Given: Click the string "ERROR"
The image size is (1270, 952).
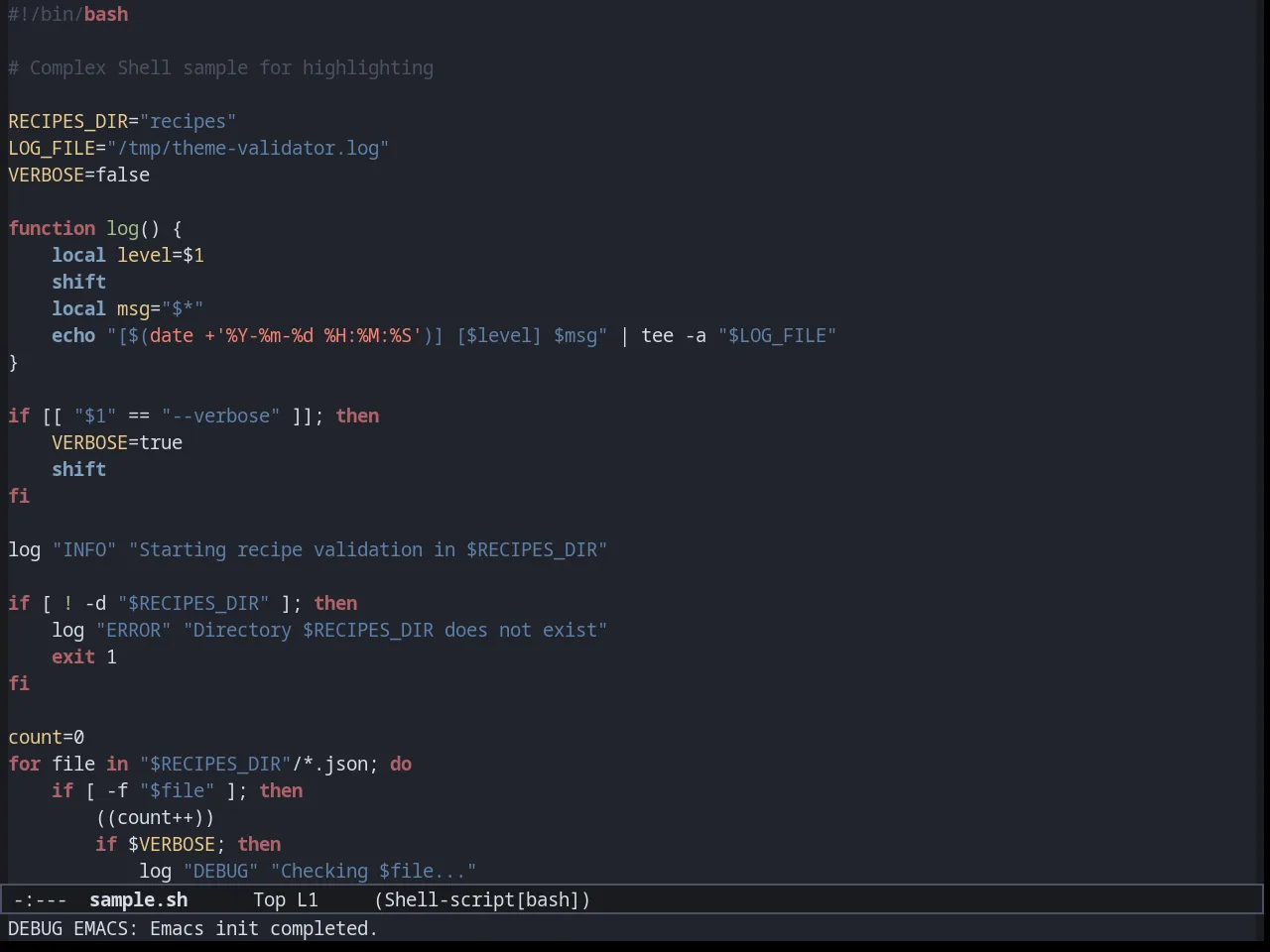Looking at the screenshot, I should 134,630.
